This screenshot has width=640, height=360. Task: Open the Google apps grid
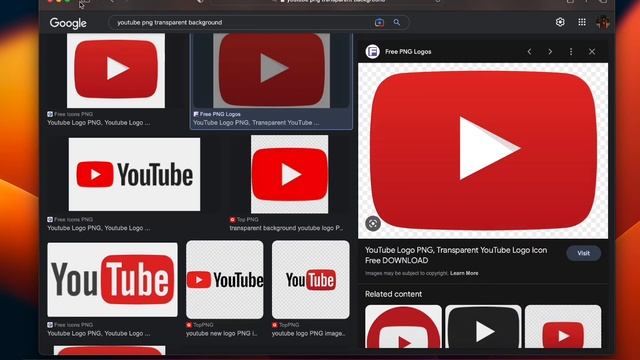(582, 22)
